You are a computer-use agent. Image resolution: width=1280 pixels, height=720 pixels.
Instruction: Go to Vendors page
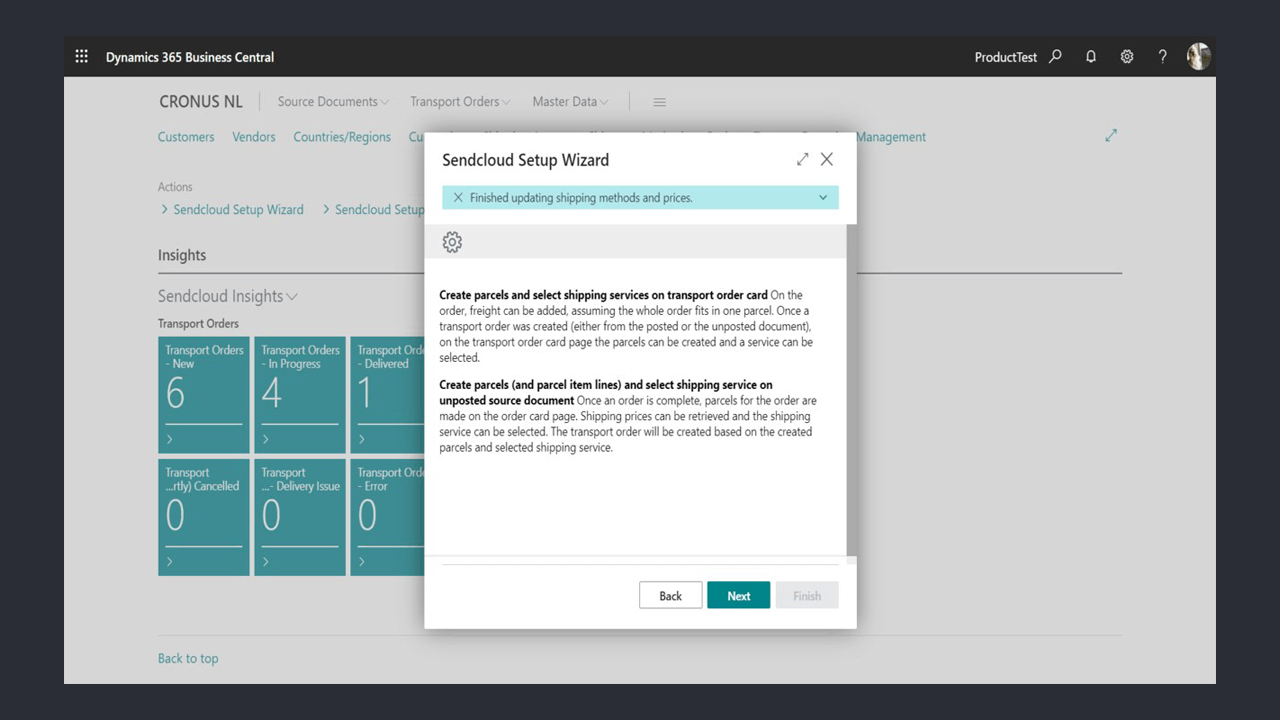click(x=254, y=137)
